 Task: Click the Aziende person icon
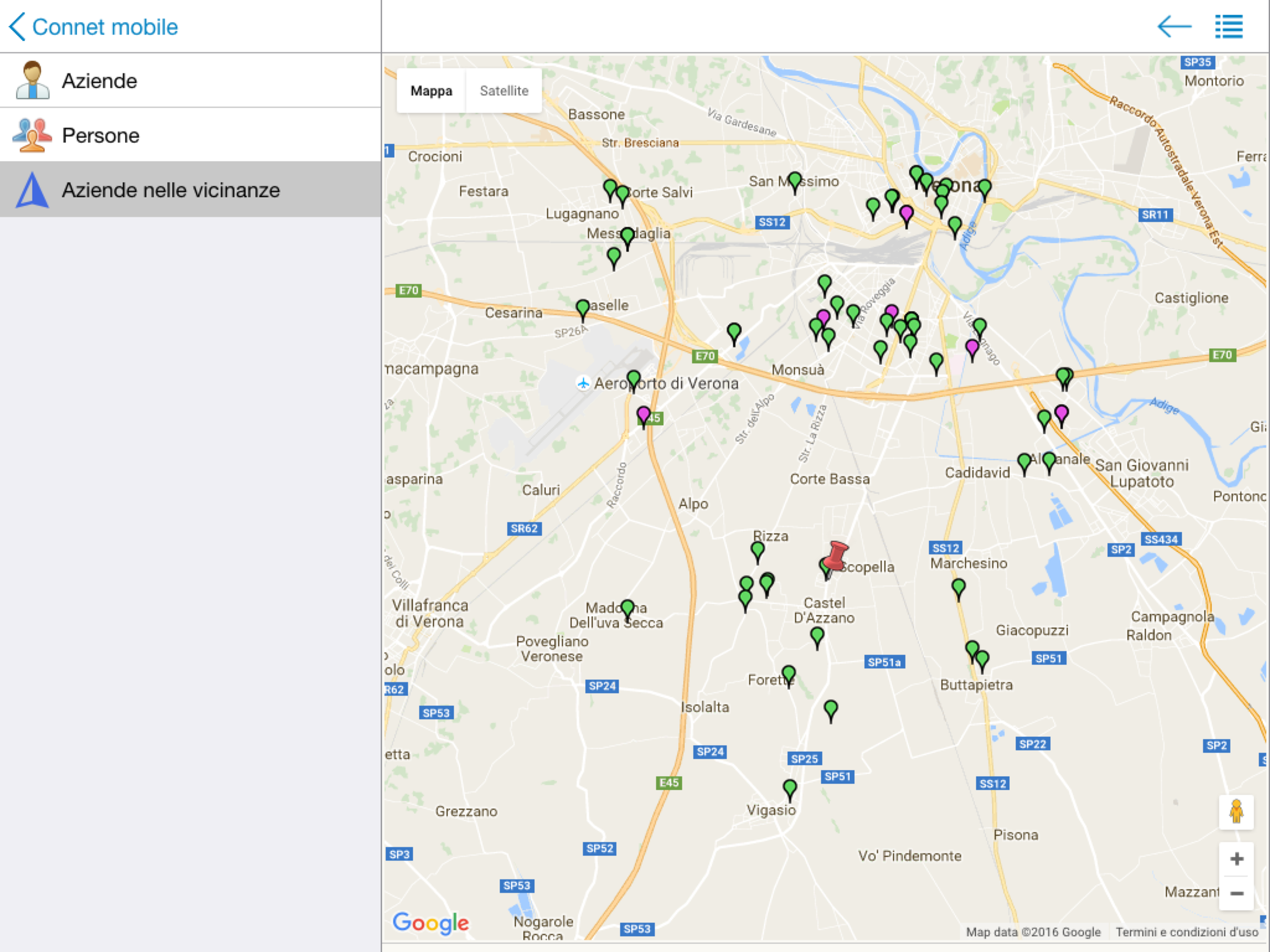pyautogui.click(x=32, y=80)
